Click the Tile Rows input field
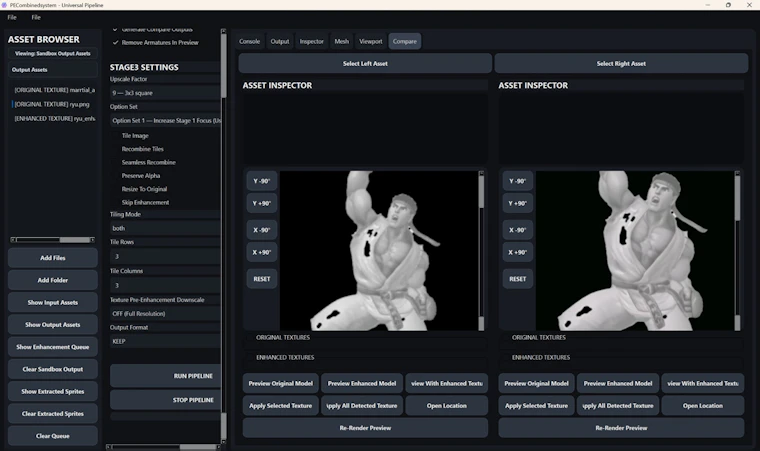This screenshot has height=451, width=760. click(165, 256)
